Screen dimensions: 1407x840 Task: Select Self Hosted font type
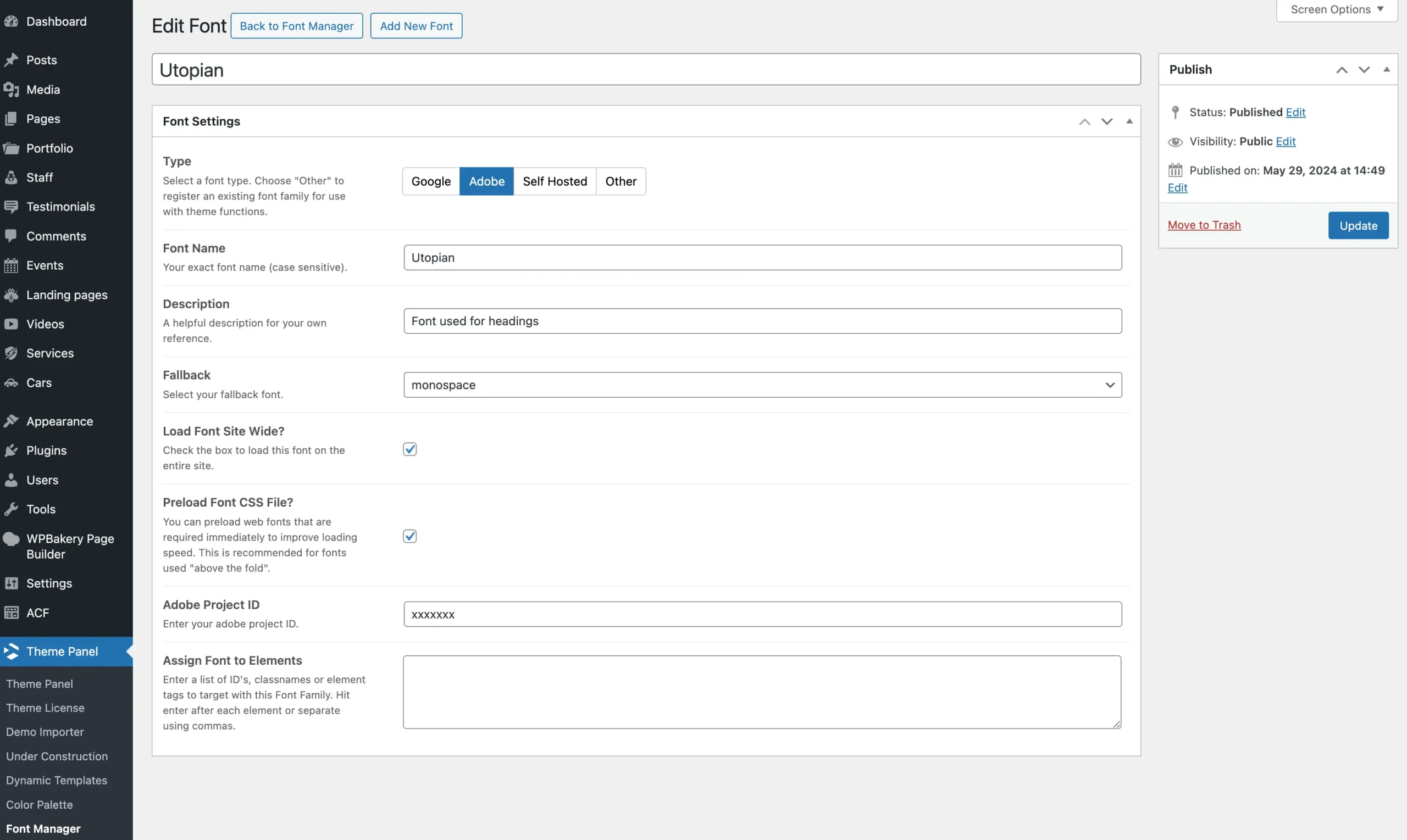[555, 181]
